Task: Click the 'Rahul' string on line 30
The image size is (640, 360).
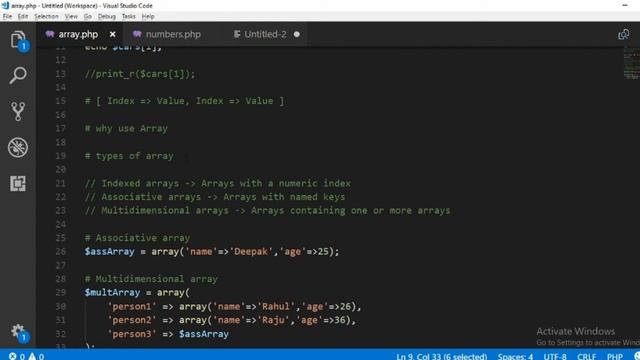Action: [276, 307]
